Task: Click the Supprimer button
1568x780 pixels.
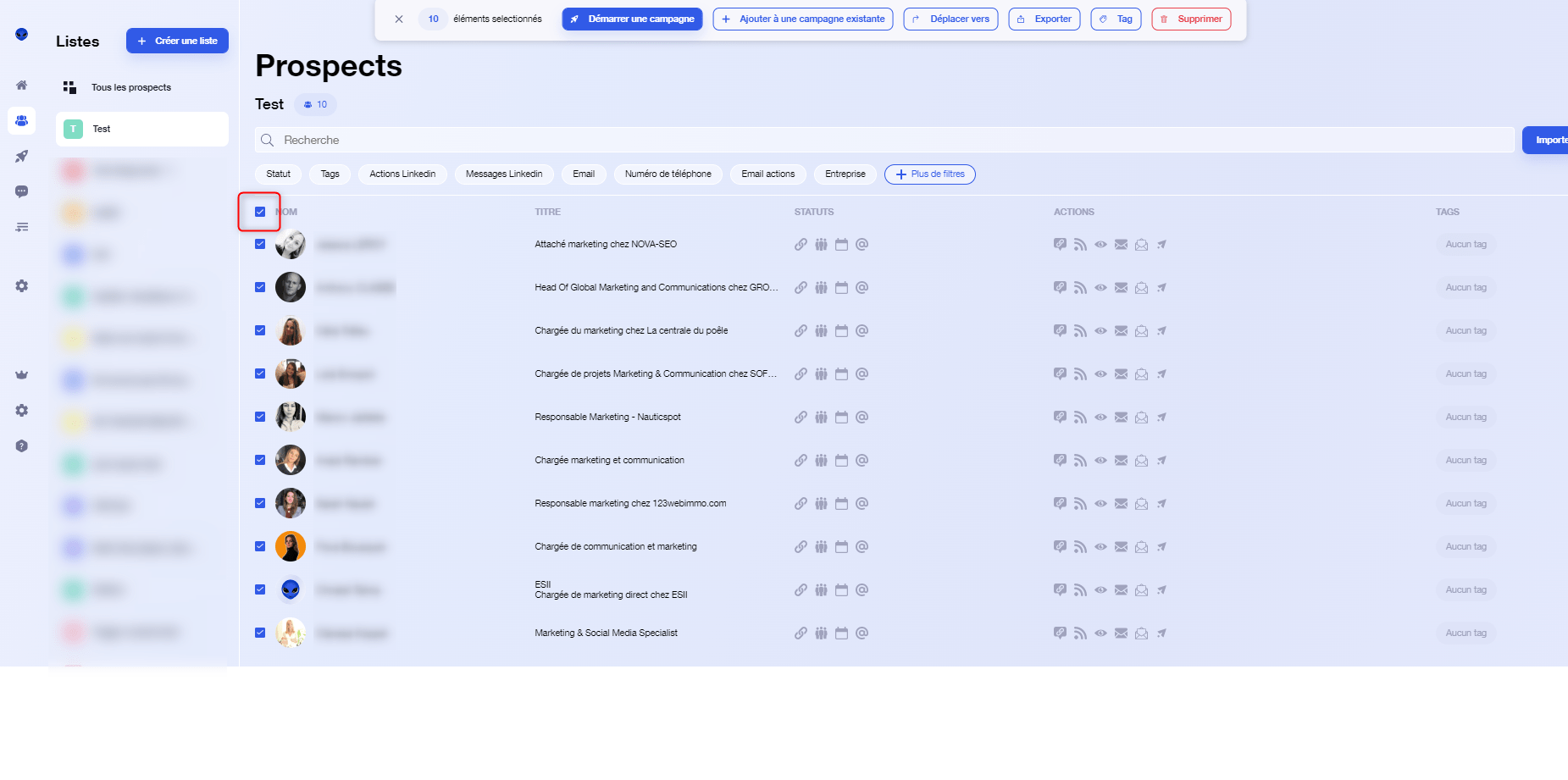Action: point(1191,19)
